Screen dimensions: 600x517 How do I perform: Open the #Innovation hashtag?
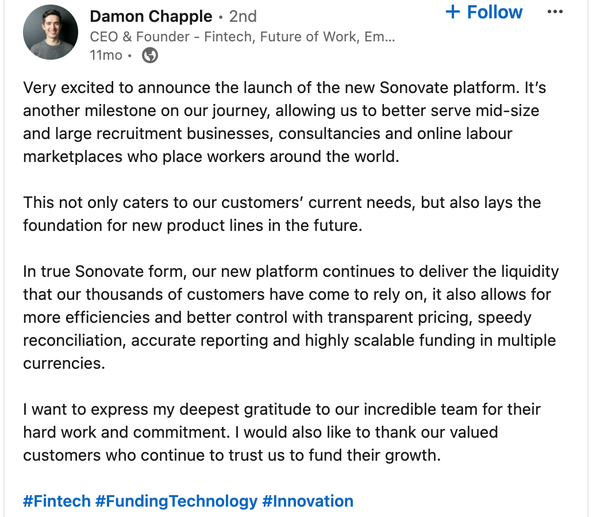308,501
